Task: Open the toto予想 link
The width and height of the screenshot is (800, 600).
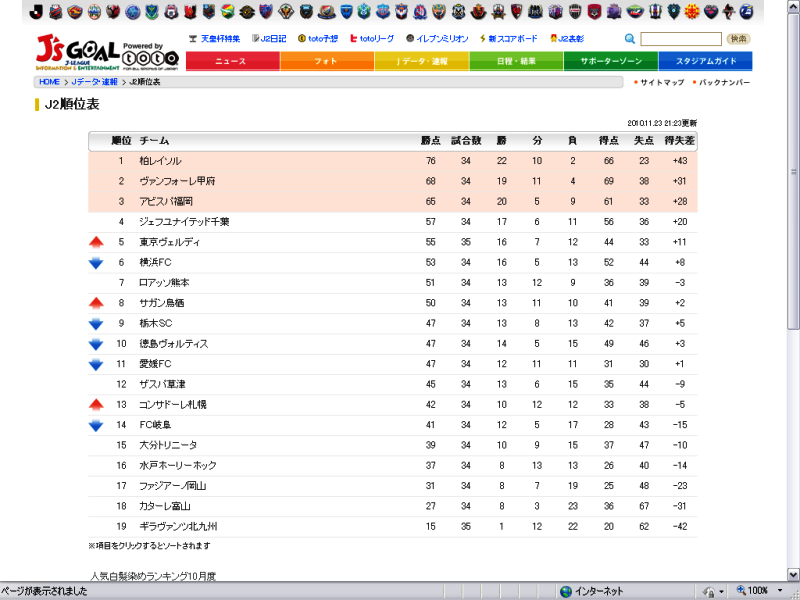Action: [x=318, y=39]
